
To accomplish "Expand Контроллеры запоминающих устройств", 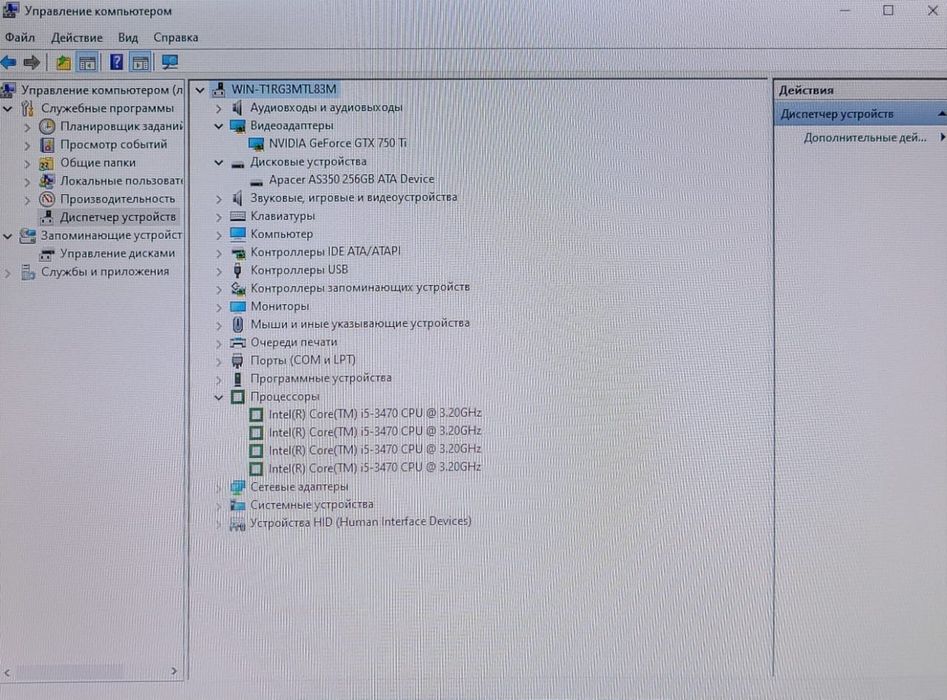I will pyautogui.click(x=219, y=289).
